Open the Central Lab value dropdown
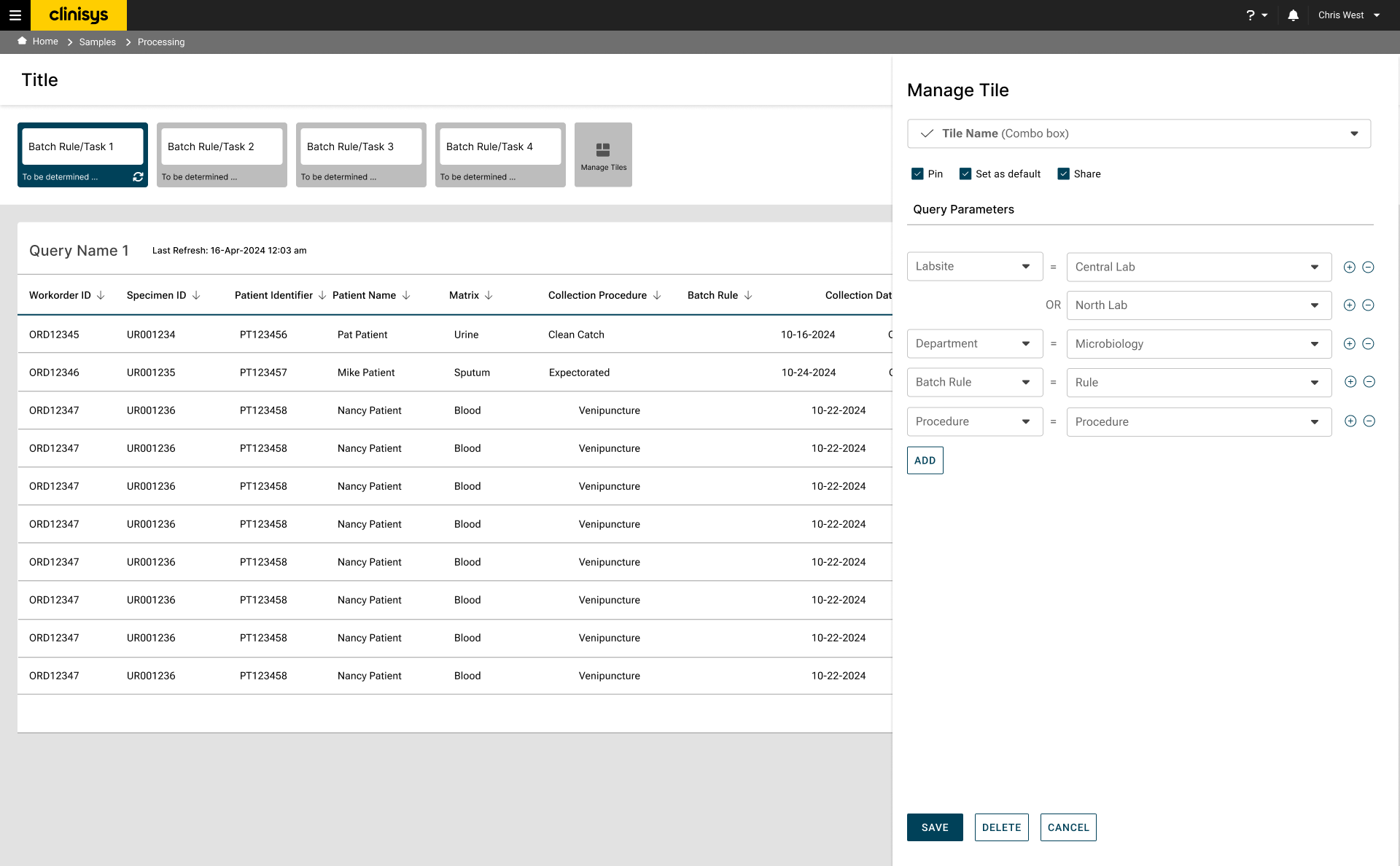The image size is (1400, 866). coord(1199,267)
